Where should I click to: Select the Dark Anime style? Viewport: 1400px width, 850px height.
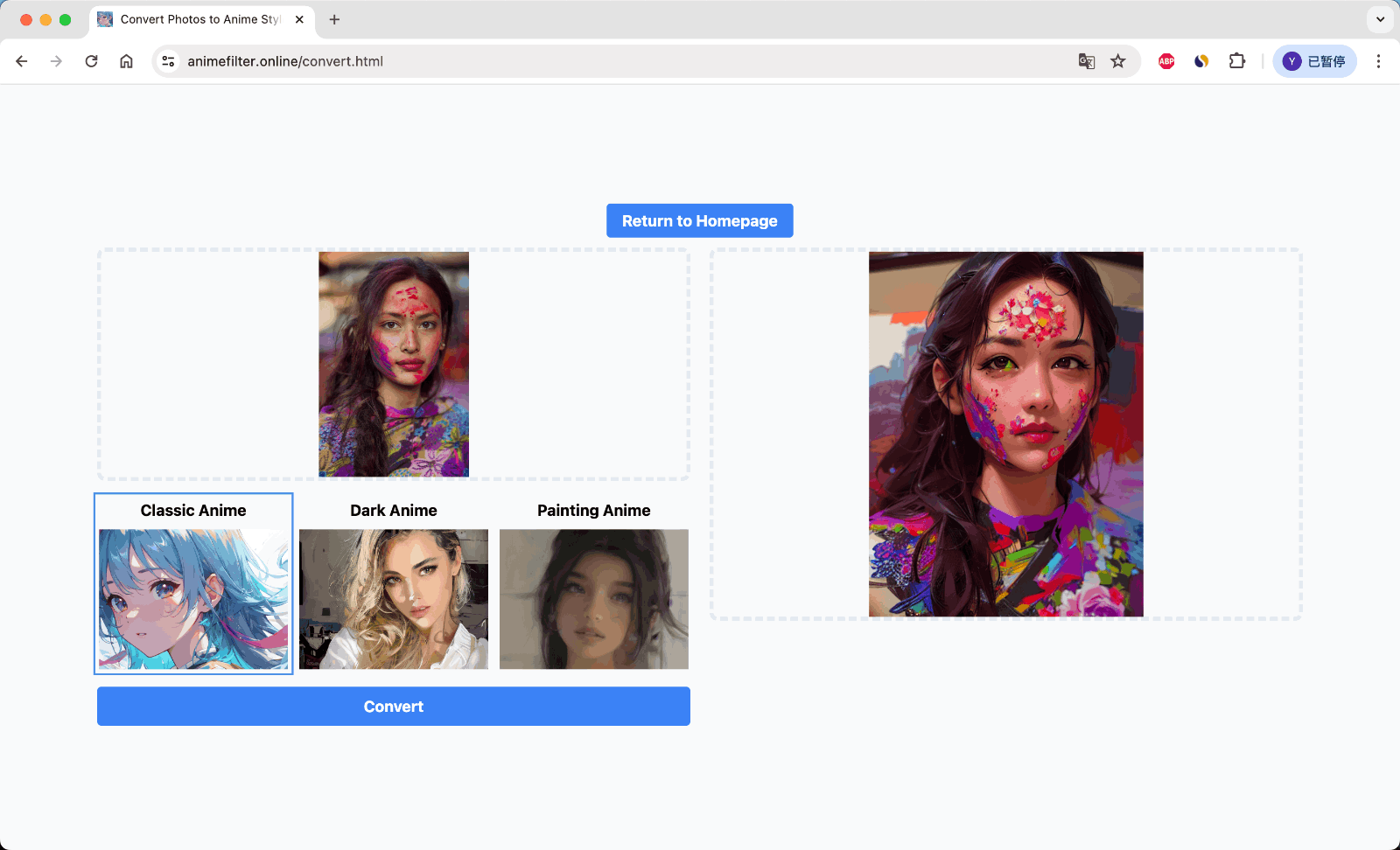tap(394, 583)
